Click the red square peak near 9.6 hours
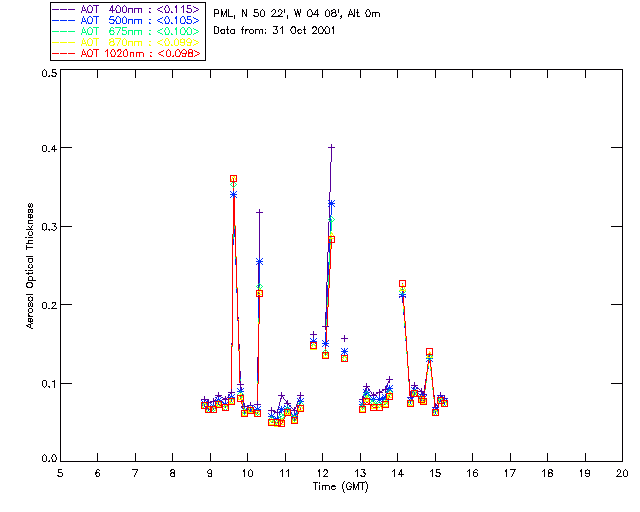This screenshot has height=512, width=640. point(233,179)
